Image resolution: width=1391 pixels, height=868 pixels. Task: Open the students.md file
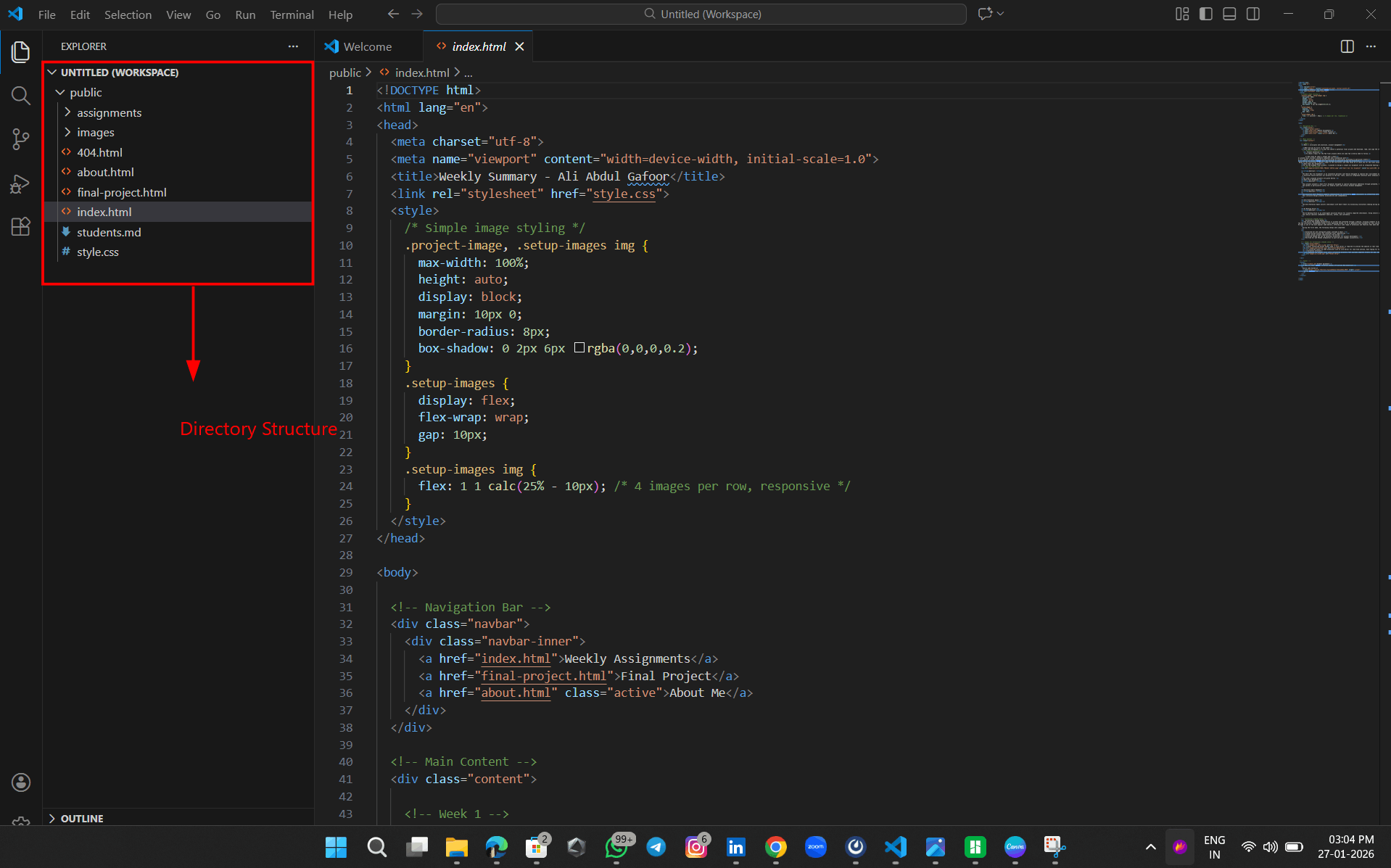click(x=109, y=232)
